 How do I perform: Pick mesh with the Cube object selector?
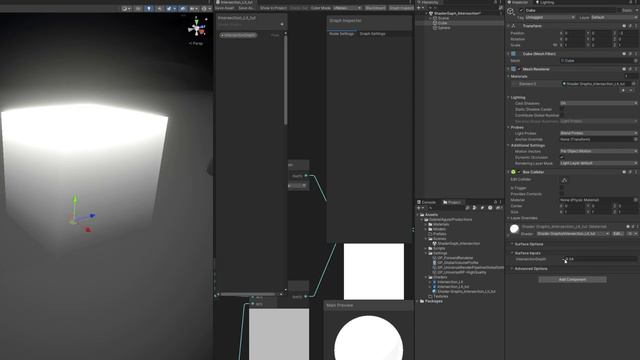tap(636, 60)
